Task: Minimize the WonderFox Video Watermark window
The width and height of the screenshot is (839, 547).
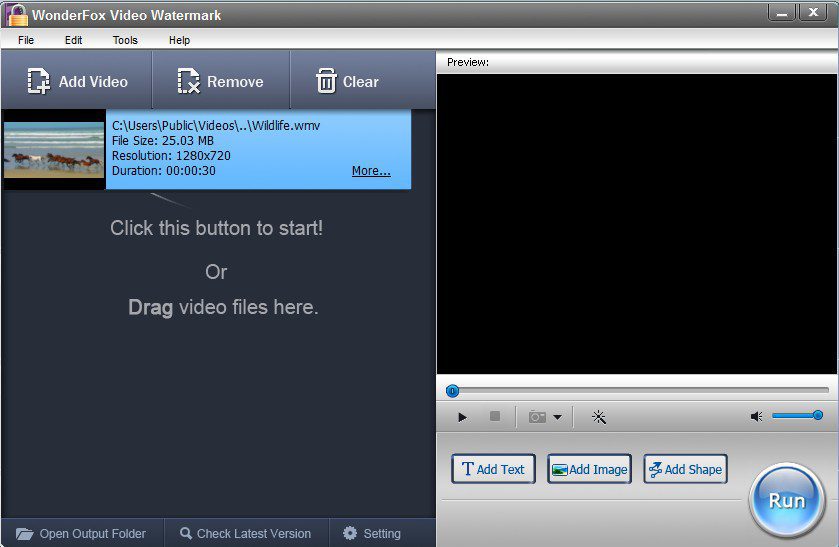Action: [x=782, y=13]
